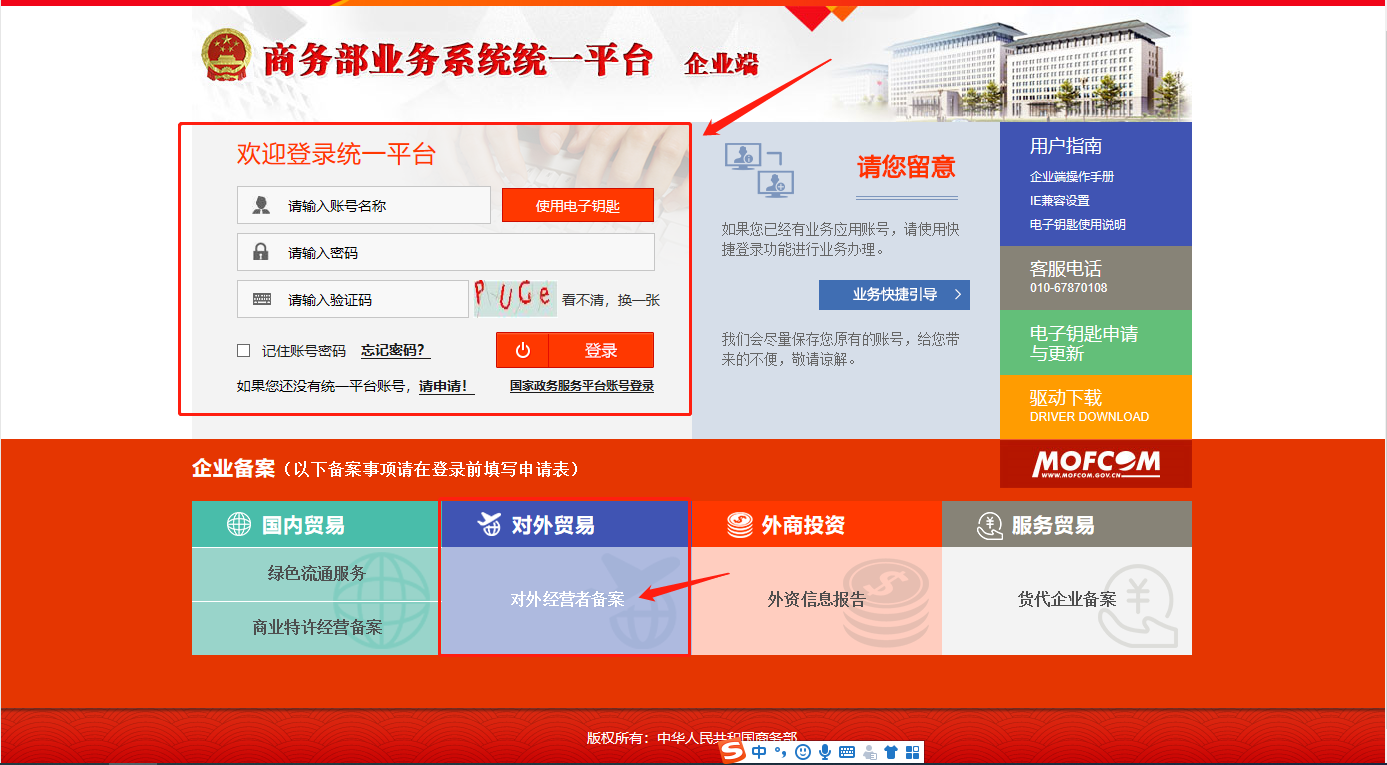Click the national emblem at page top
Viewport: 1387px width, 765px height.
tap(225, 56)
